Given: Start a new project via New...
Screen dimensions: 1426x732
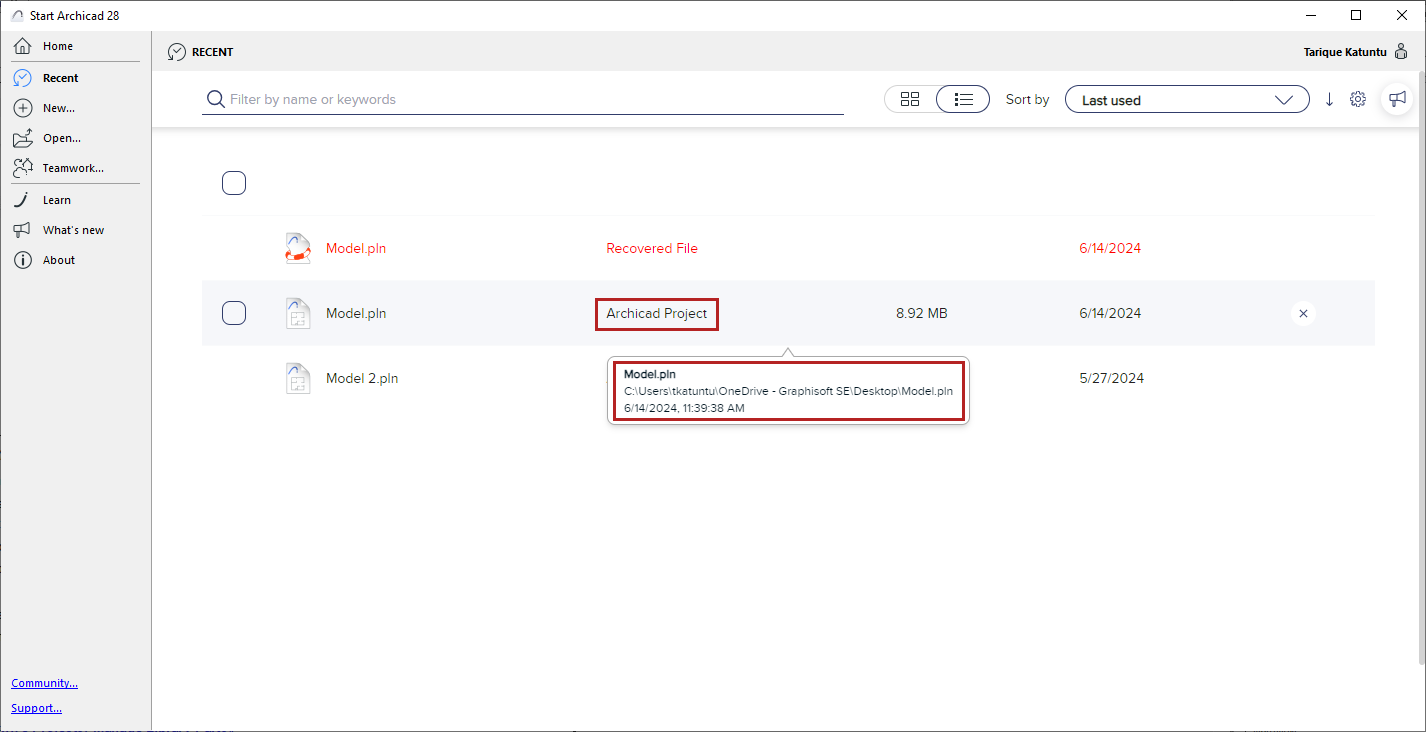Looking at the screenshot, I should pyautogui.click(x=58, y=108).
